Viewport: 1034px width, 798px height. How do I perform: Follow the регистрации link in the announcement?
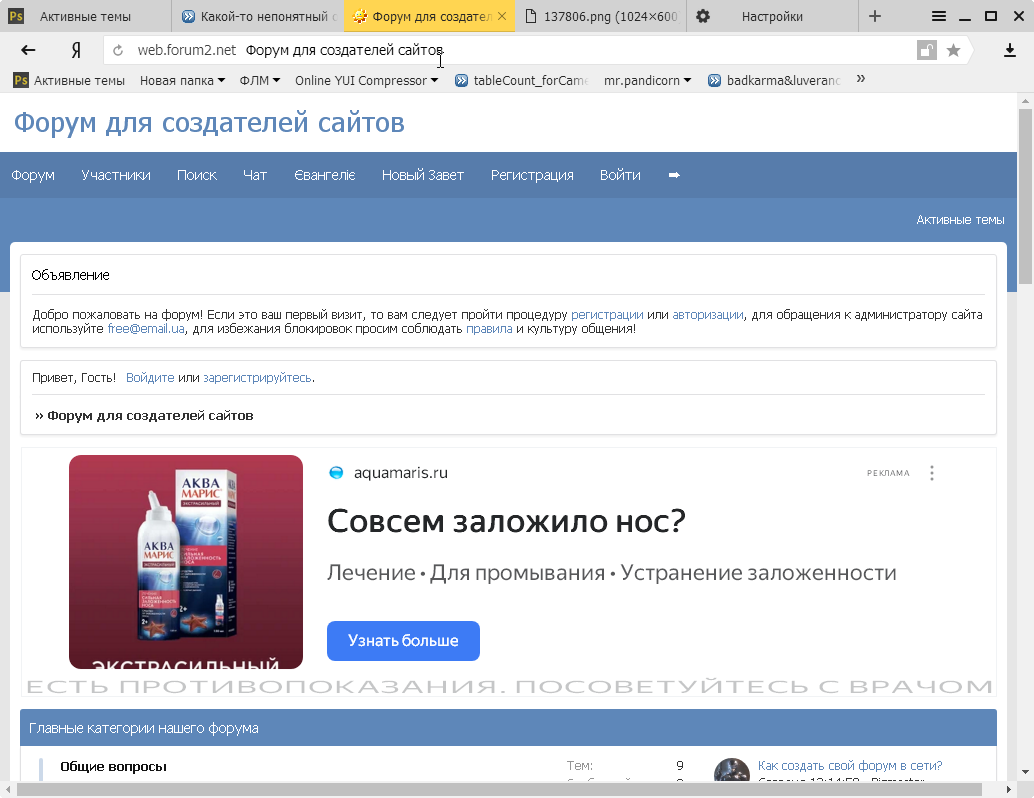[607, 314]
